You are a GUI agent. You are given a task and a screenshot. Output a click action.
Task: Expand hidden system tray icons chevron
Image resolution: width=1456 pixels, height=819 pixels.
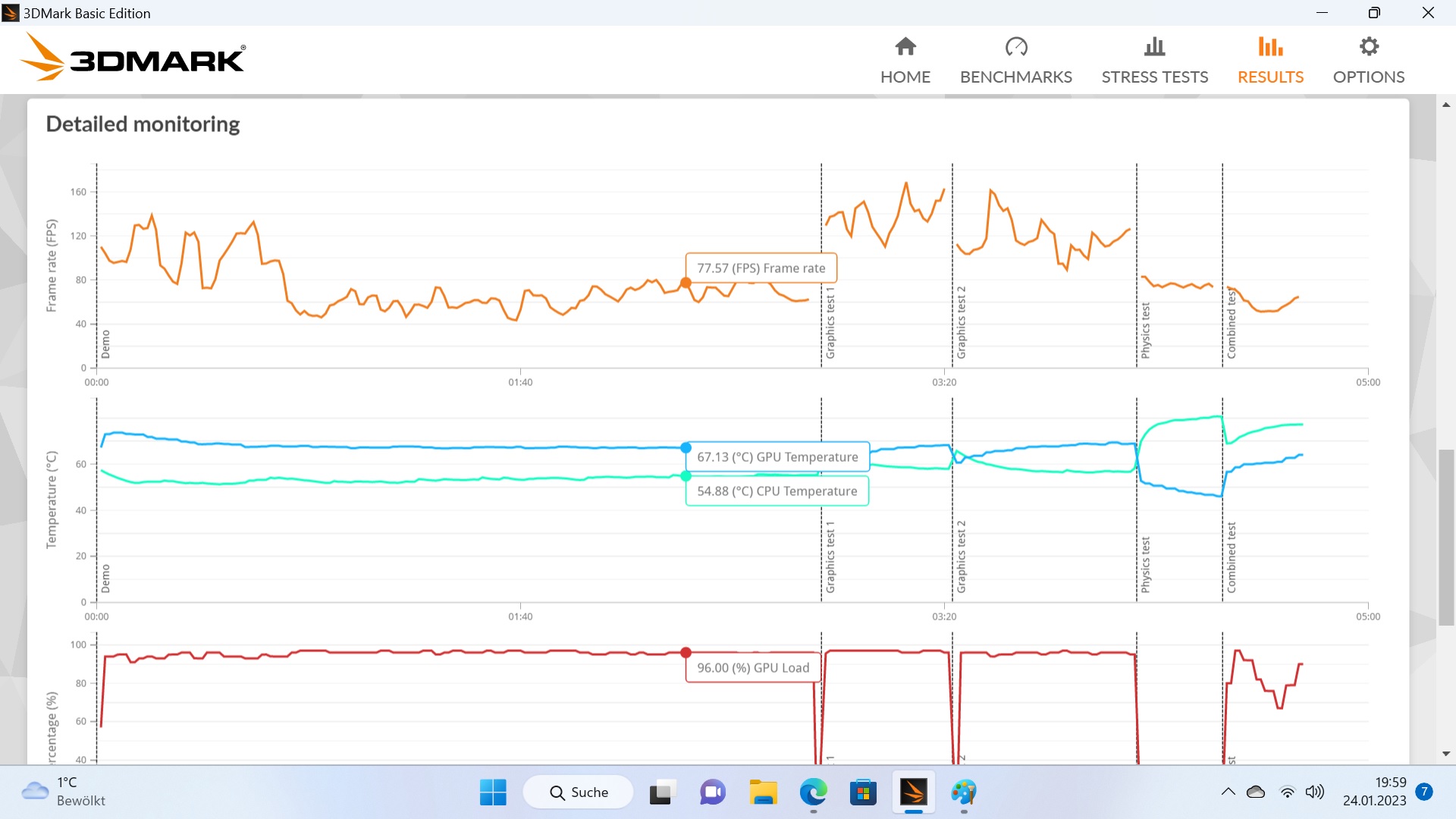(x=1228, y=792)
